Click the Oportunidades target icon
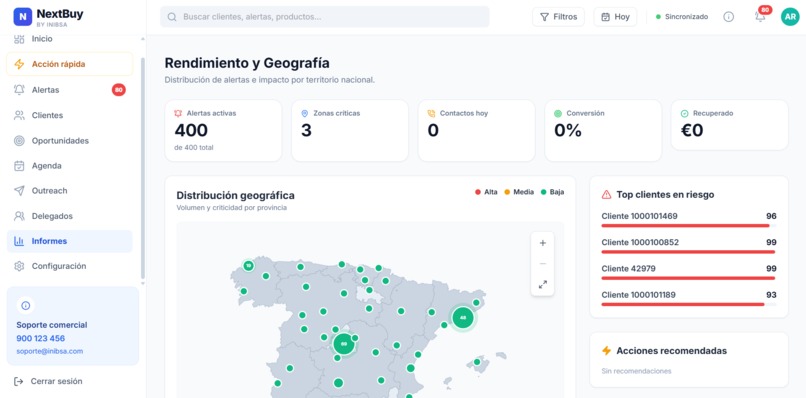Screen dimensions: 806x398 19,141
